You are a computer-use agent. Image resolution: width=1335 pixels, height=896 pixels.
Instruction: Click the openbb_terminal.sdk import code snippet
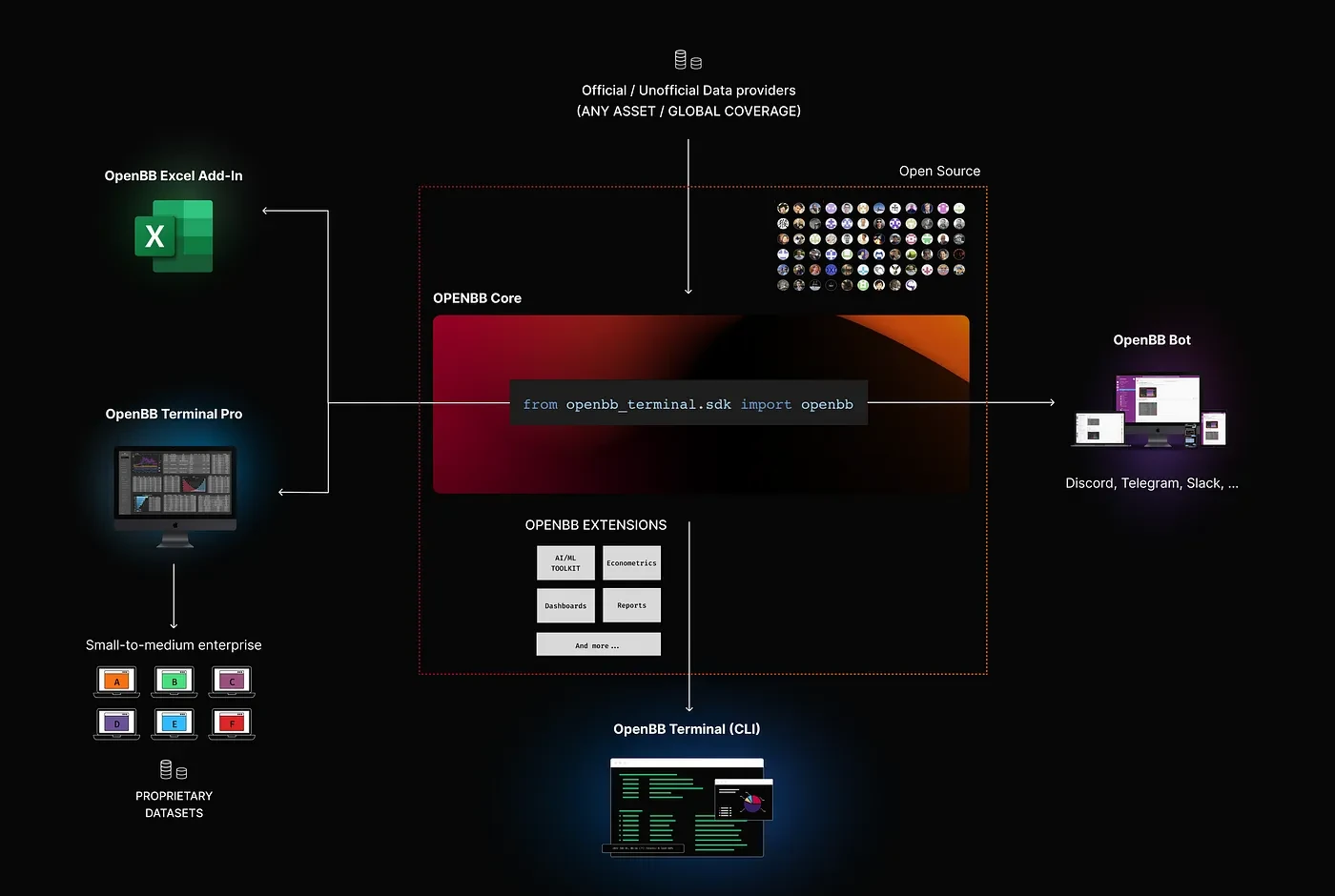688,404
